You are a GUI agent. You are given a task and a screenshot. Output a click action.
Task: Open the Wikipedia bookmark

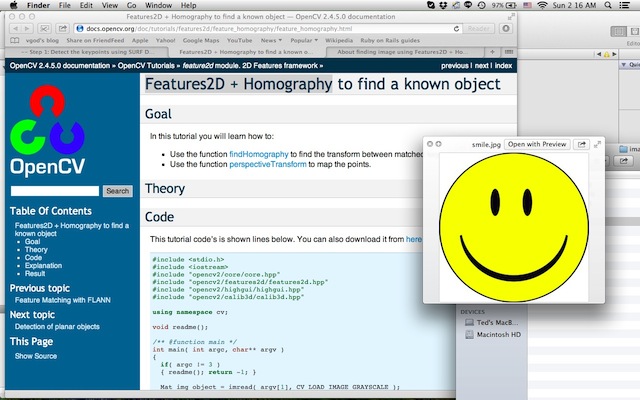pos(339,40)
